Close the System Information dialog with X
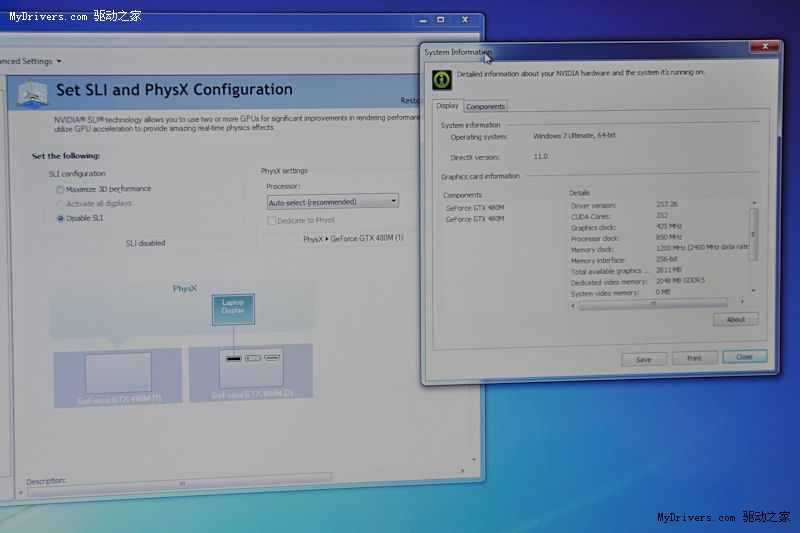 764,46
